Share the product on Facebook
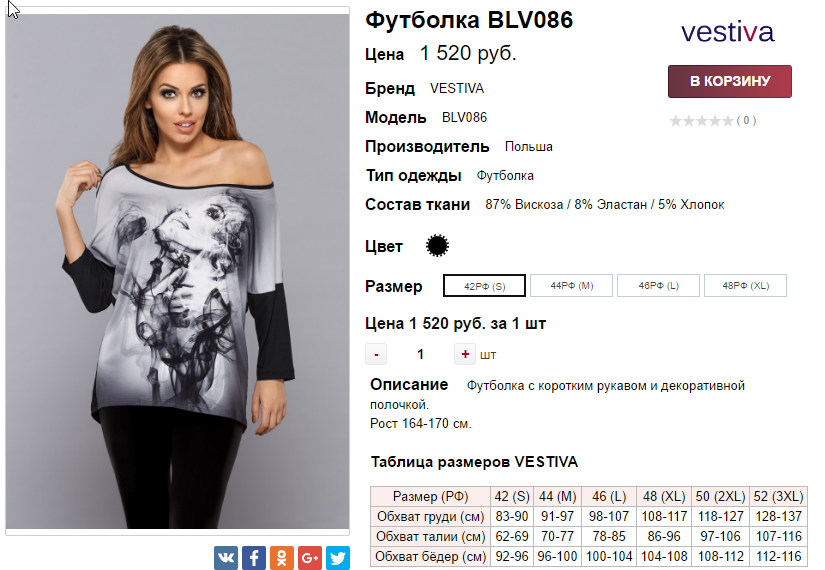 click(x=254, y=557)
